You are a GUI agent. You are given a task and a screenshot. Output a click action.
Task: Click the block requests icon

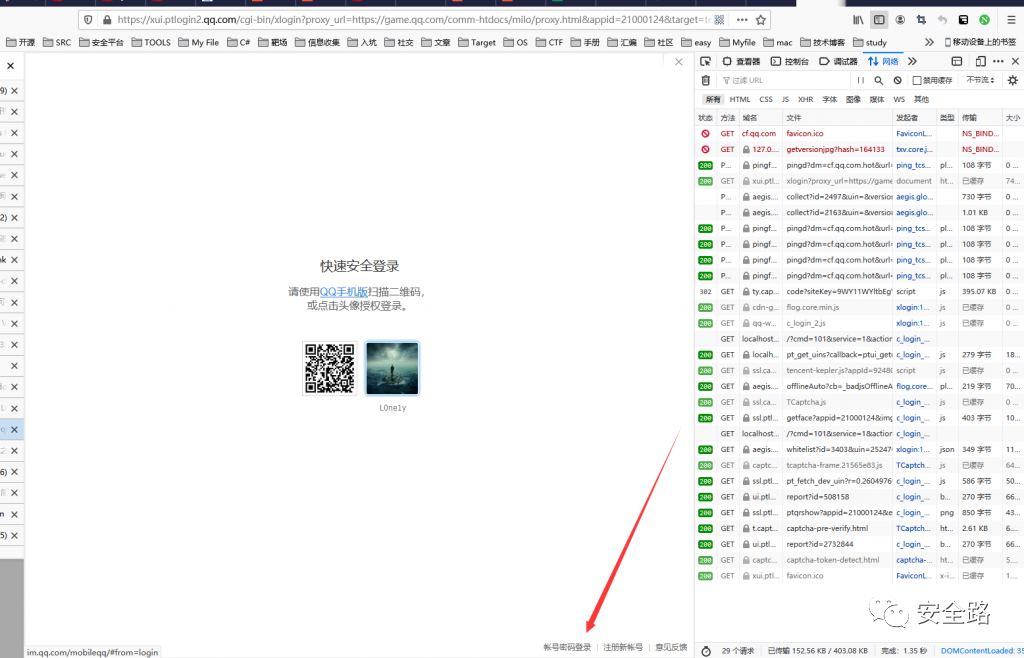pos(897,80)
